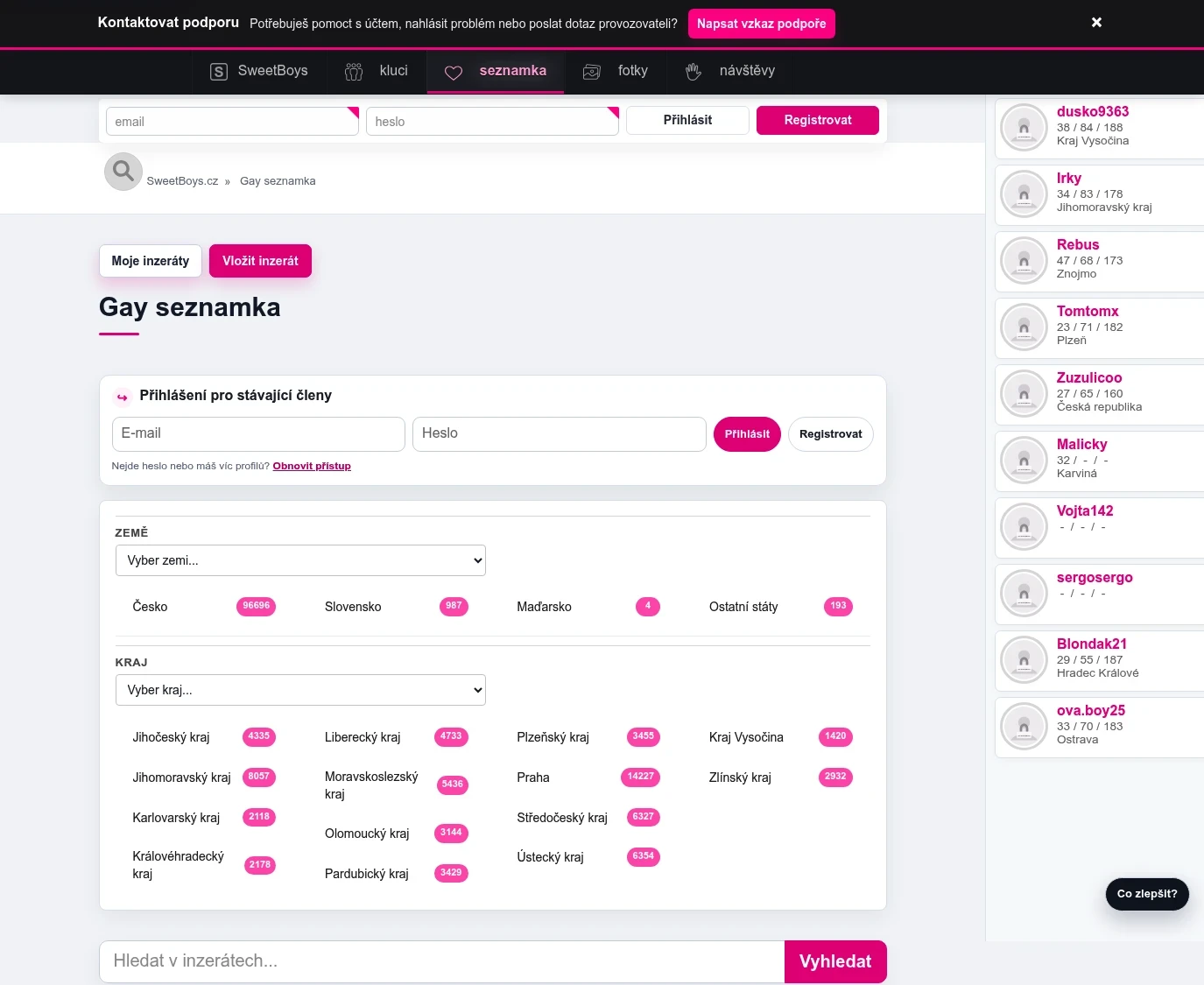Select Ústecký kraj region link

550,857
